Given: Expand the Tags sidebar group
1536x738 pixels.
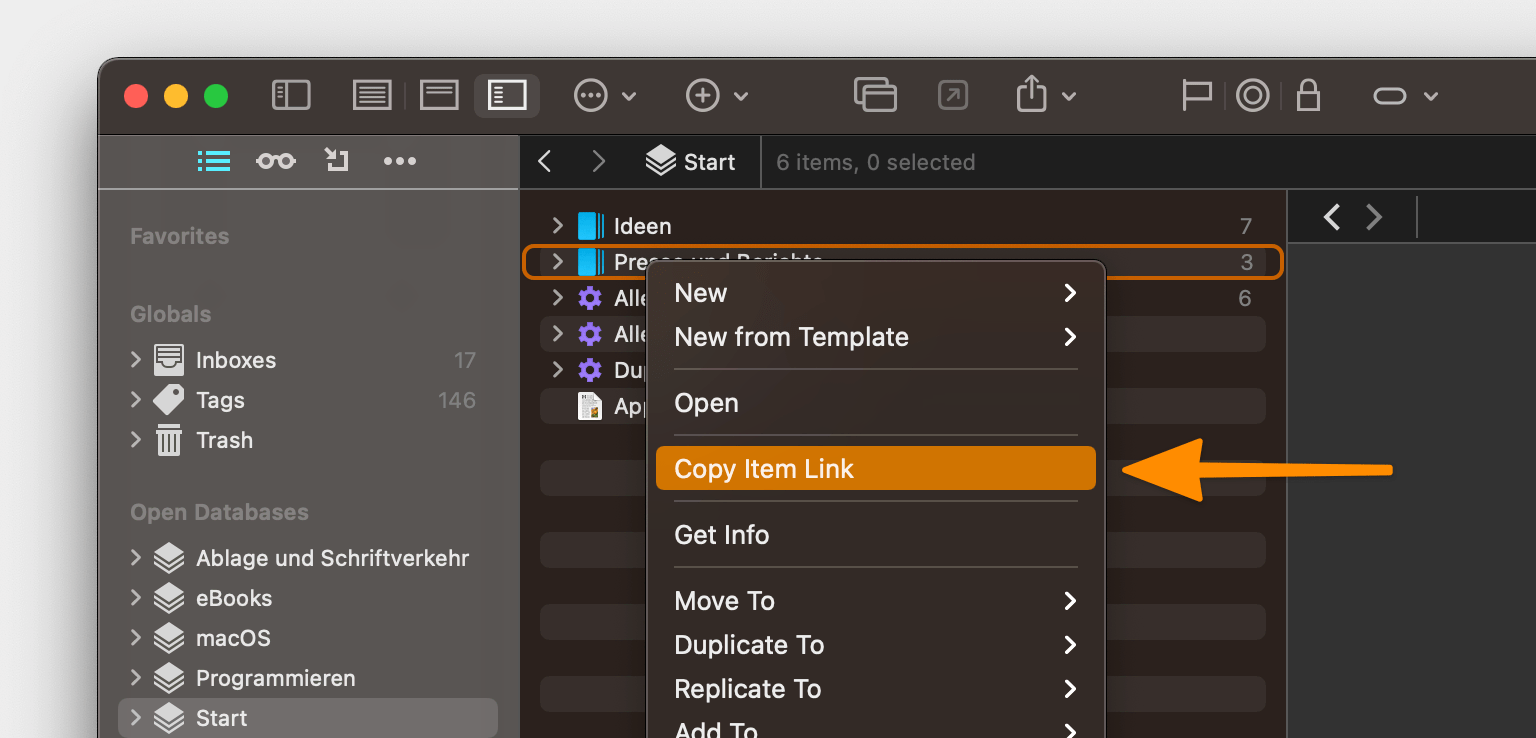Looking at the screenshot, I should point(136,399).
